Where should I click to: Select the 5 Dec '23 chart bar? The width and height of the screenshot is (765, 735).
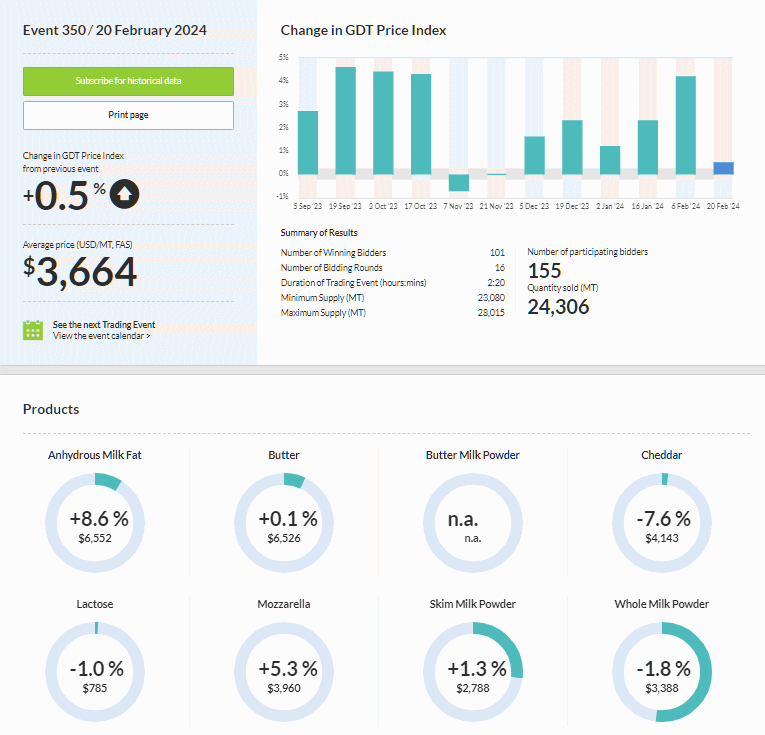(534, 155)
